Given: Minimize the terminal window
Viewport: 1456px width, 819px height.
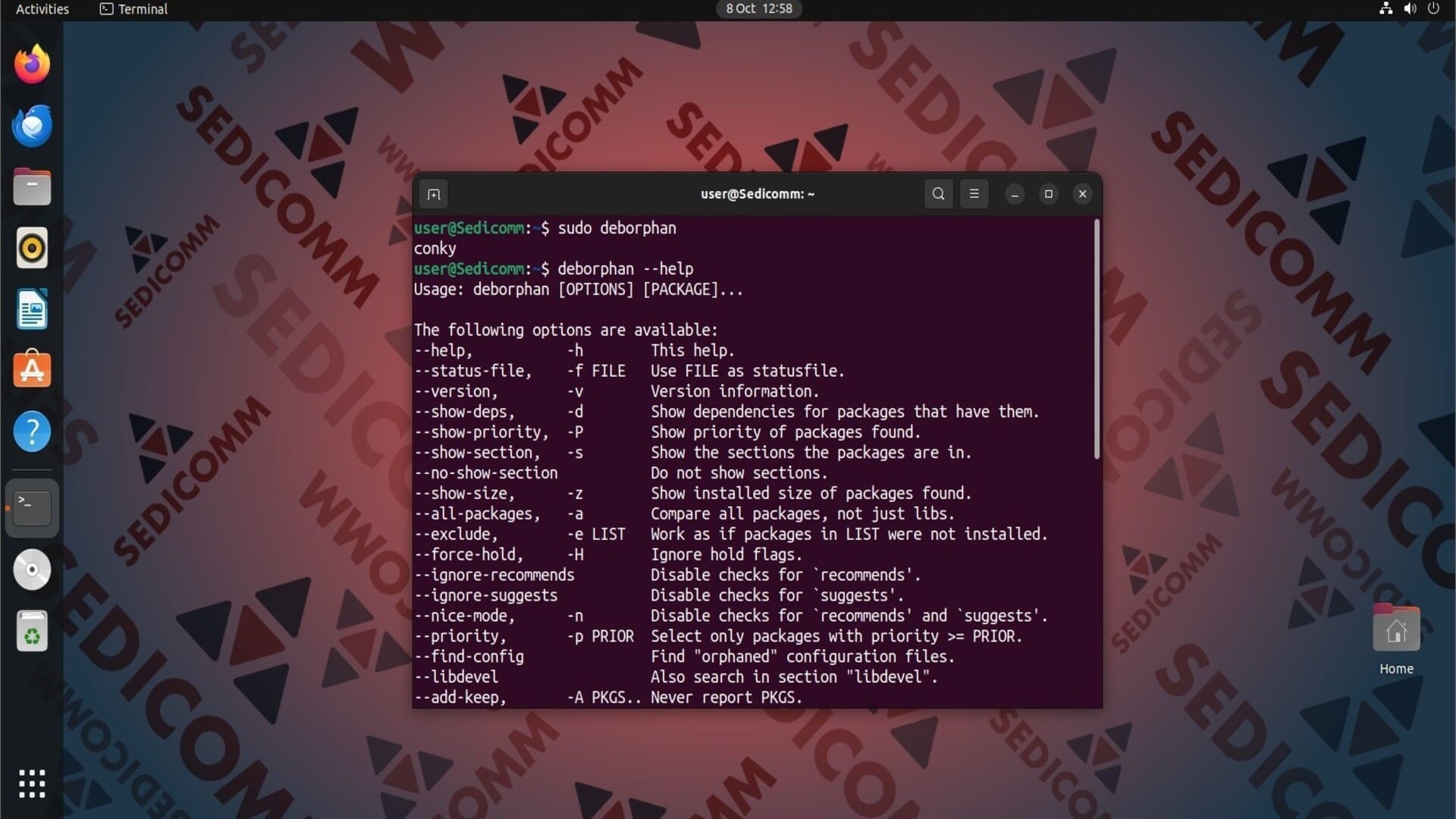Looking at the screenshot, I should click(x=1015, y=194).
